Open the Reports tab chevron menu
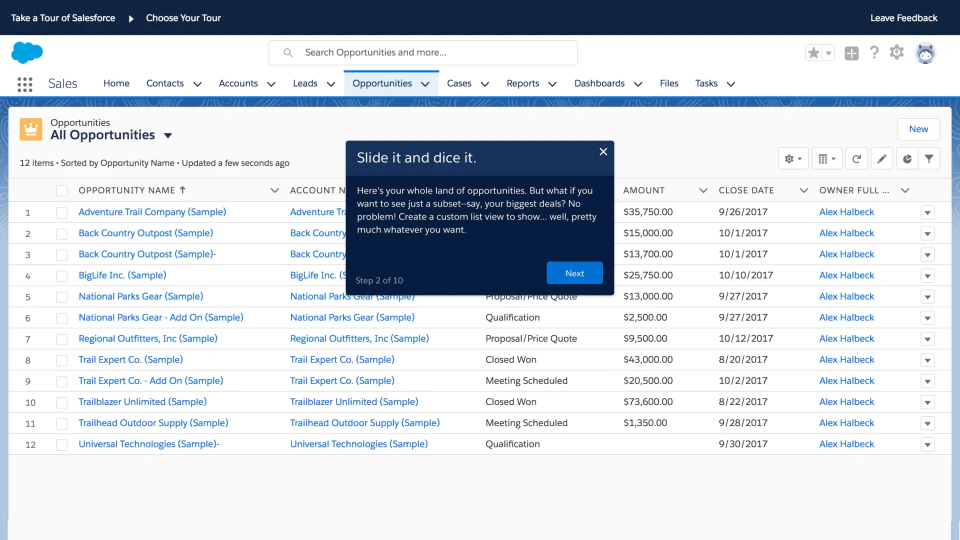This screenshot has height=540, width=960. pos(552,84)
